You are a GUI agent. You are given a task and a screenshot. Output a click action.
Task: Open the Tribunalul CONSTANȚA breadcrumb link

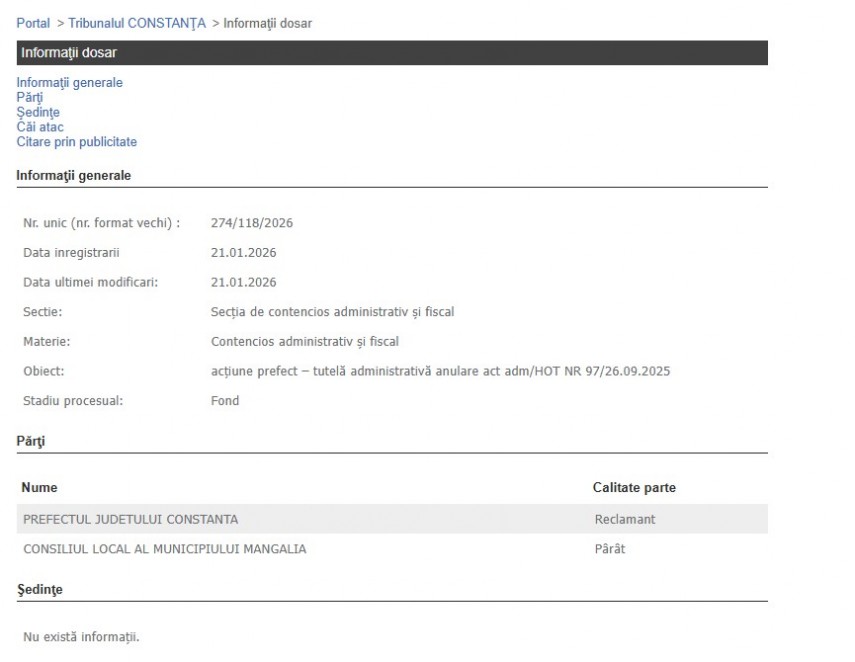pos(137,23)
